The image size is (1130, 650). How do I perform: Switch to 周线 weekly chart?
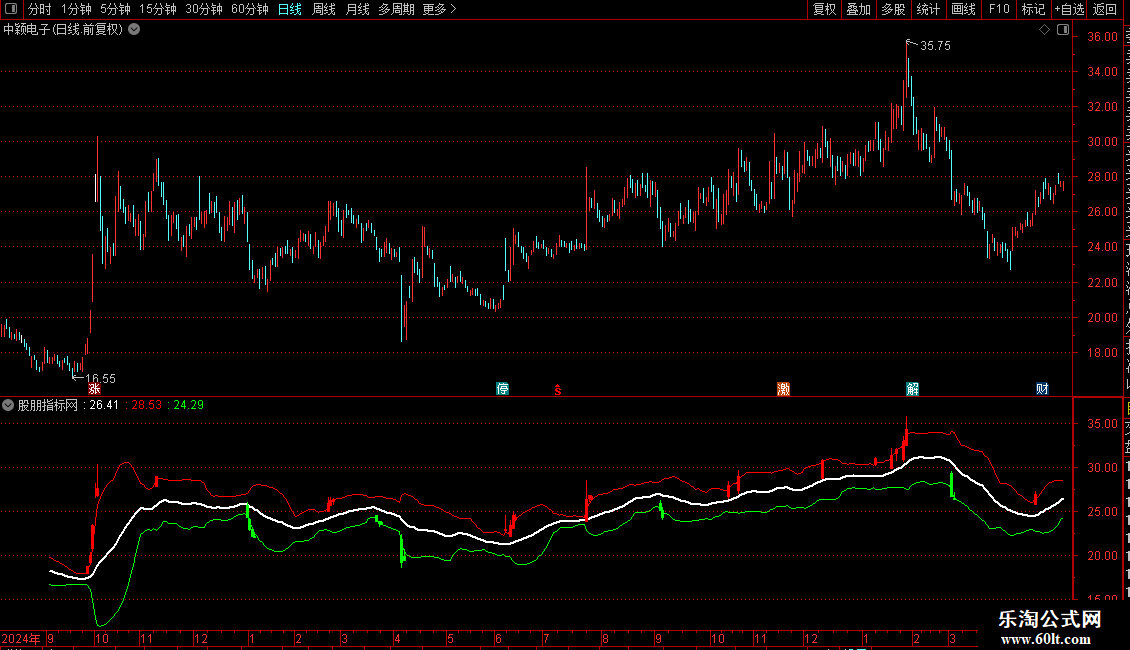[324, 9]
